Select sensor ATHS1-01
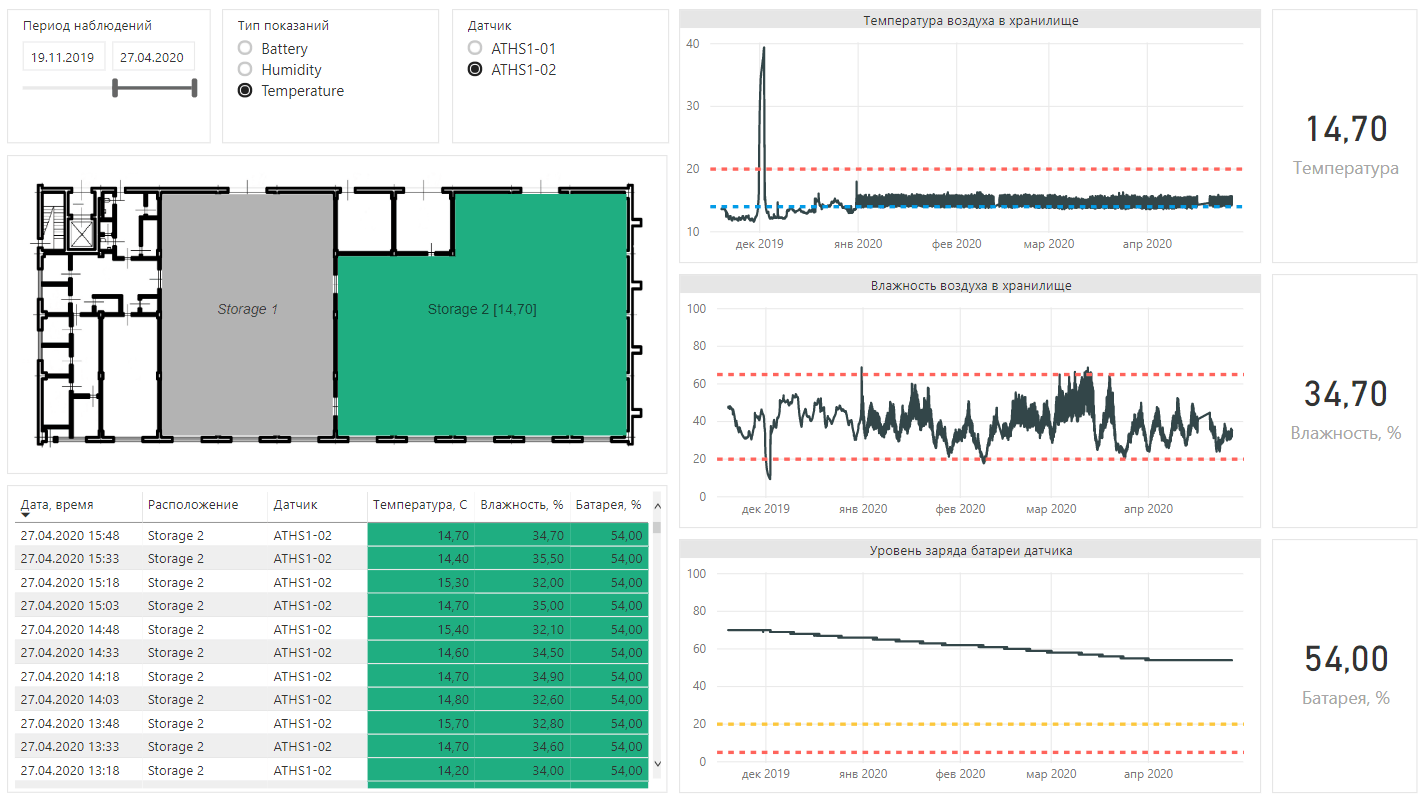The image size is (1426, 800). tap(475, 48)
